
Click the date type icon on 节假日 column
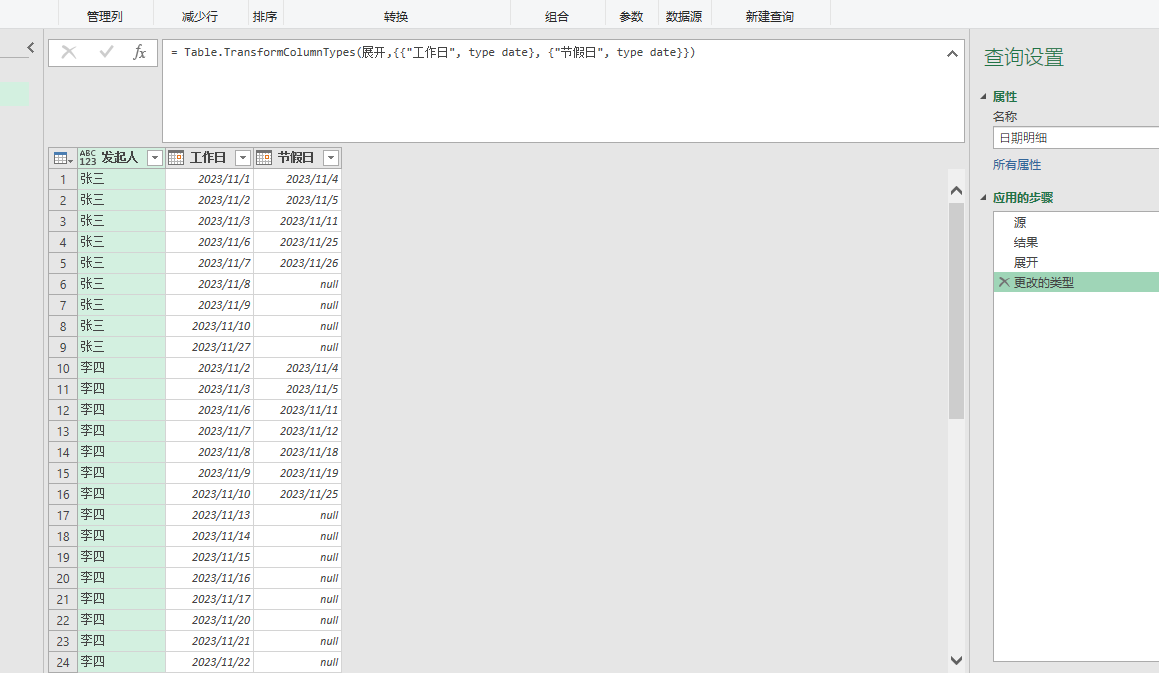(x=262, y=157)
